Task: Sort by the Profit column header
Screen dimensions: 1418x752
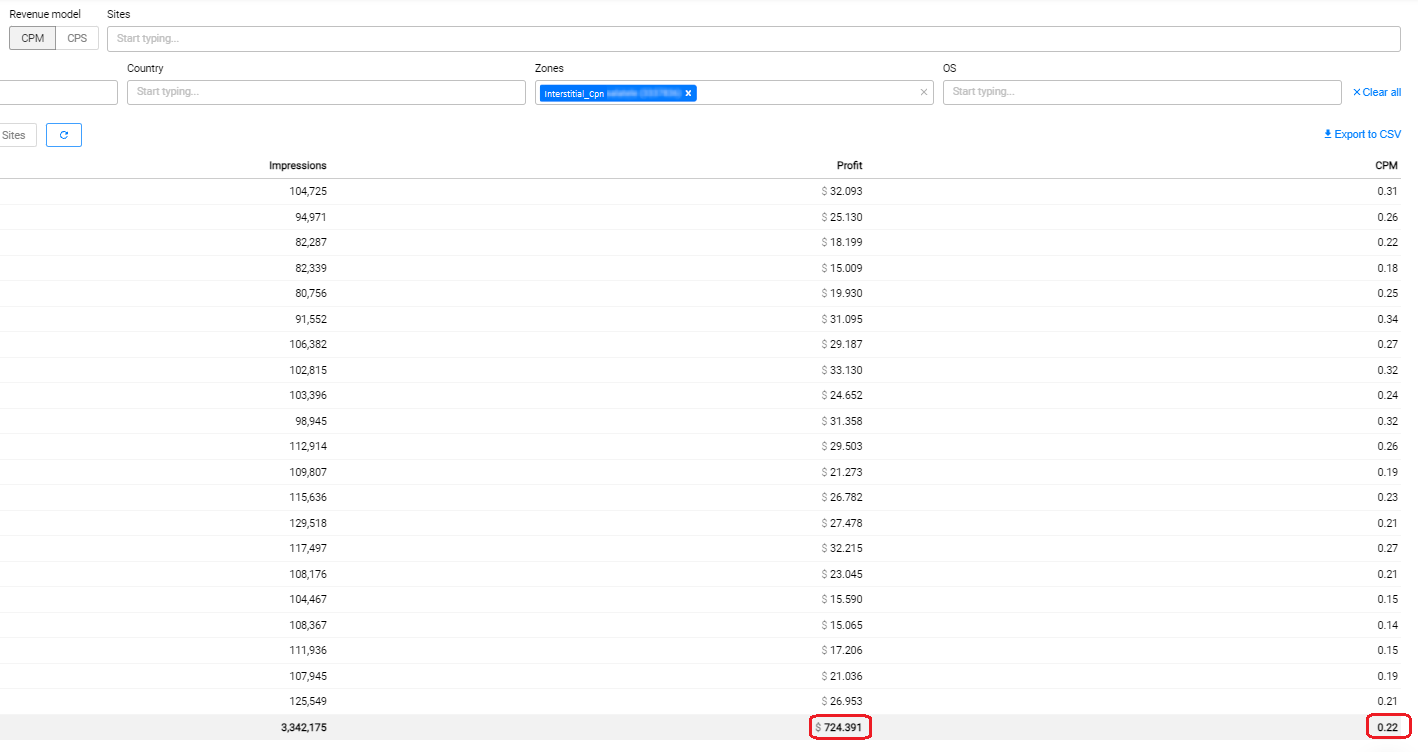Action: [849, 166]
